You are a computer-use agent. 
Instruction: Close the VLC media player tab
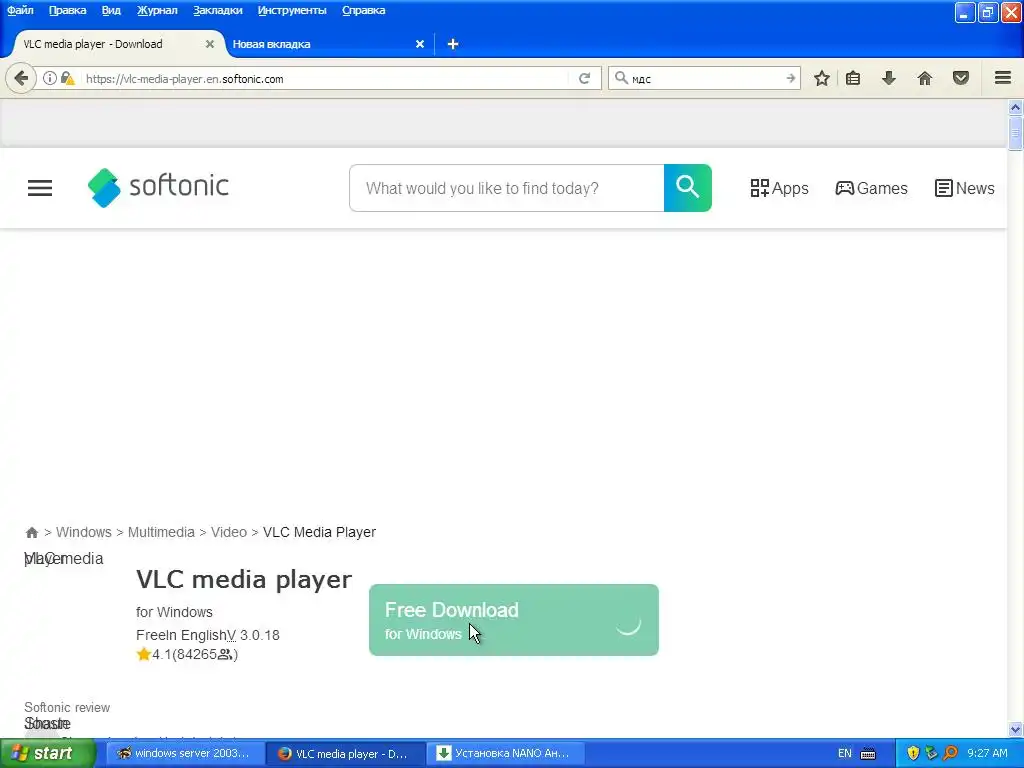coord(210,44)
